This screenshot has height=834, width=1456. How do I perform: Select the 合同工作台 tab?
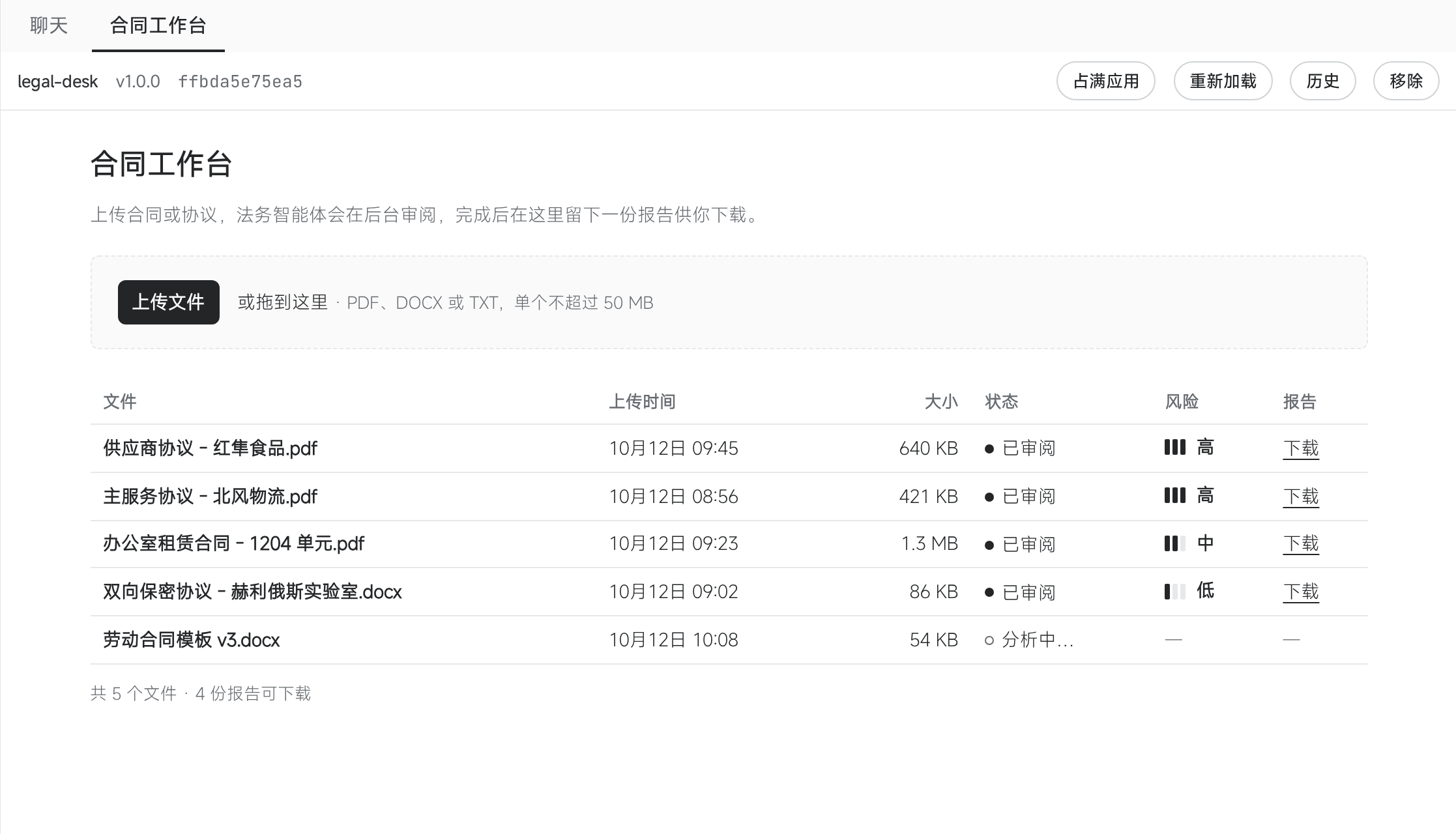click(x=158, y=25)
